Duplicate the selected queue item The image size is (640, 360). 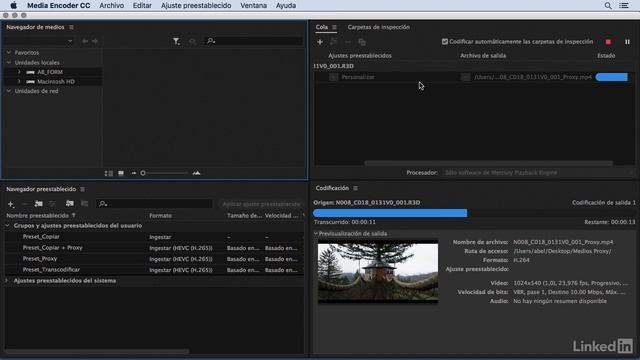362,42
